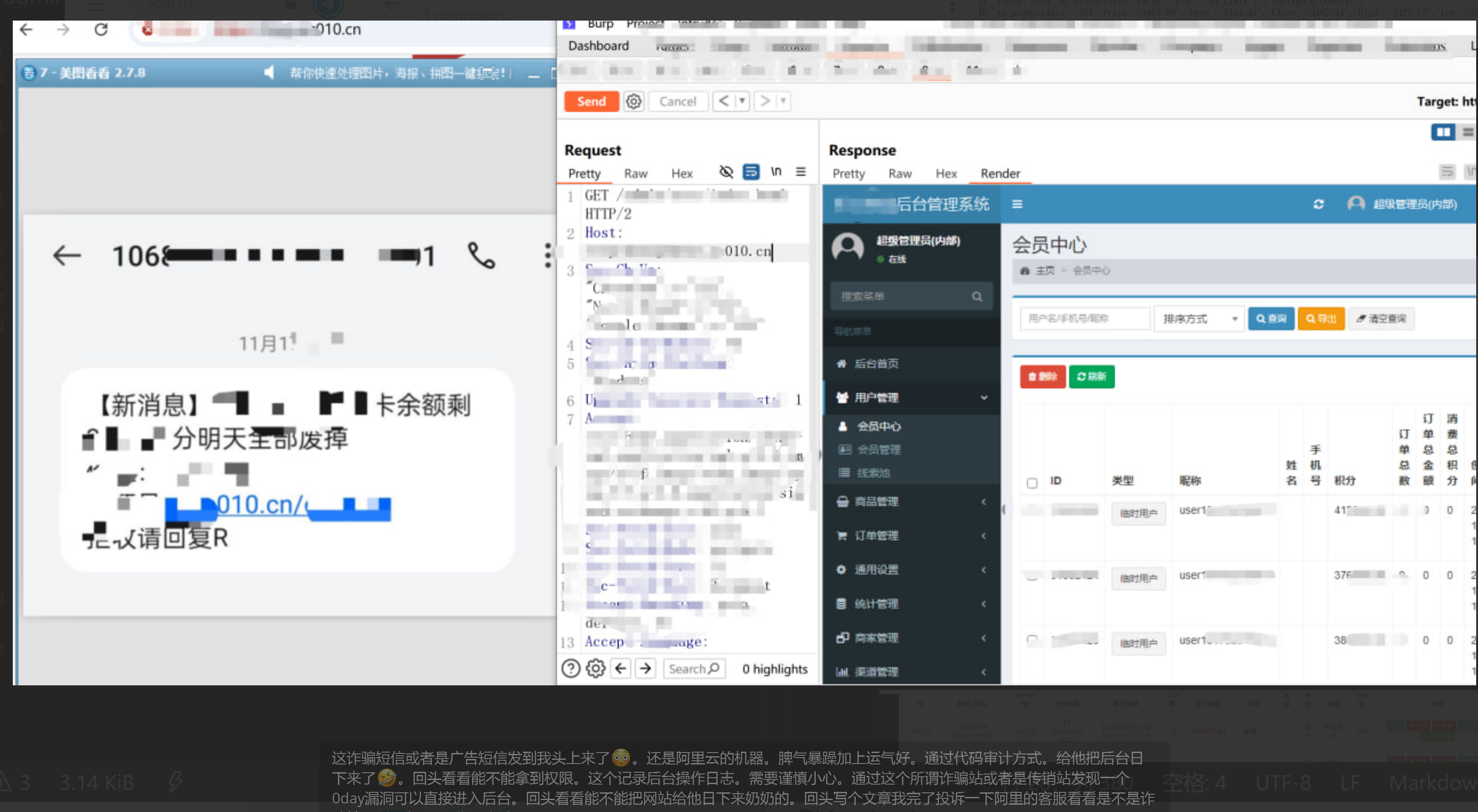
Task: Open the Request panel hamburger menu
Action: 800,171
